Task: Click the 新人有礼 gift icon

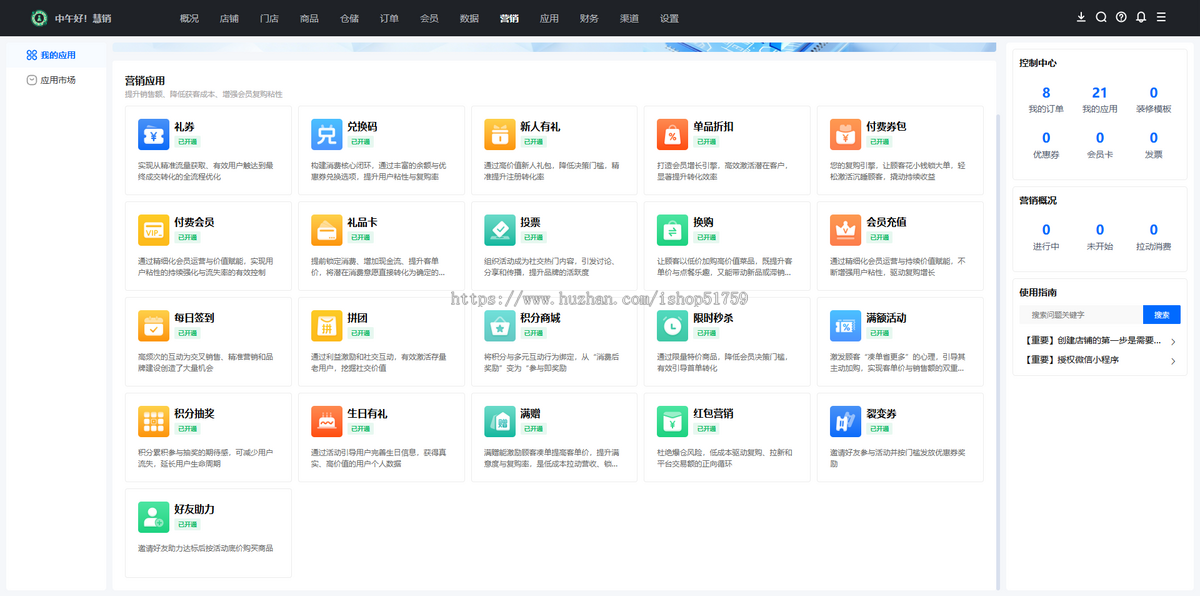Action: (500, 134)
